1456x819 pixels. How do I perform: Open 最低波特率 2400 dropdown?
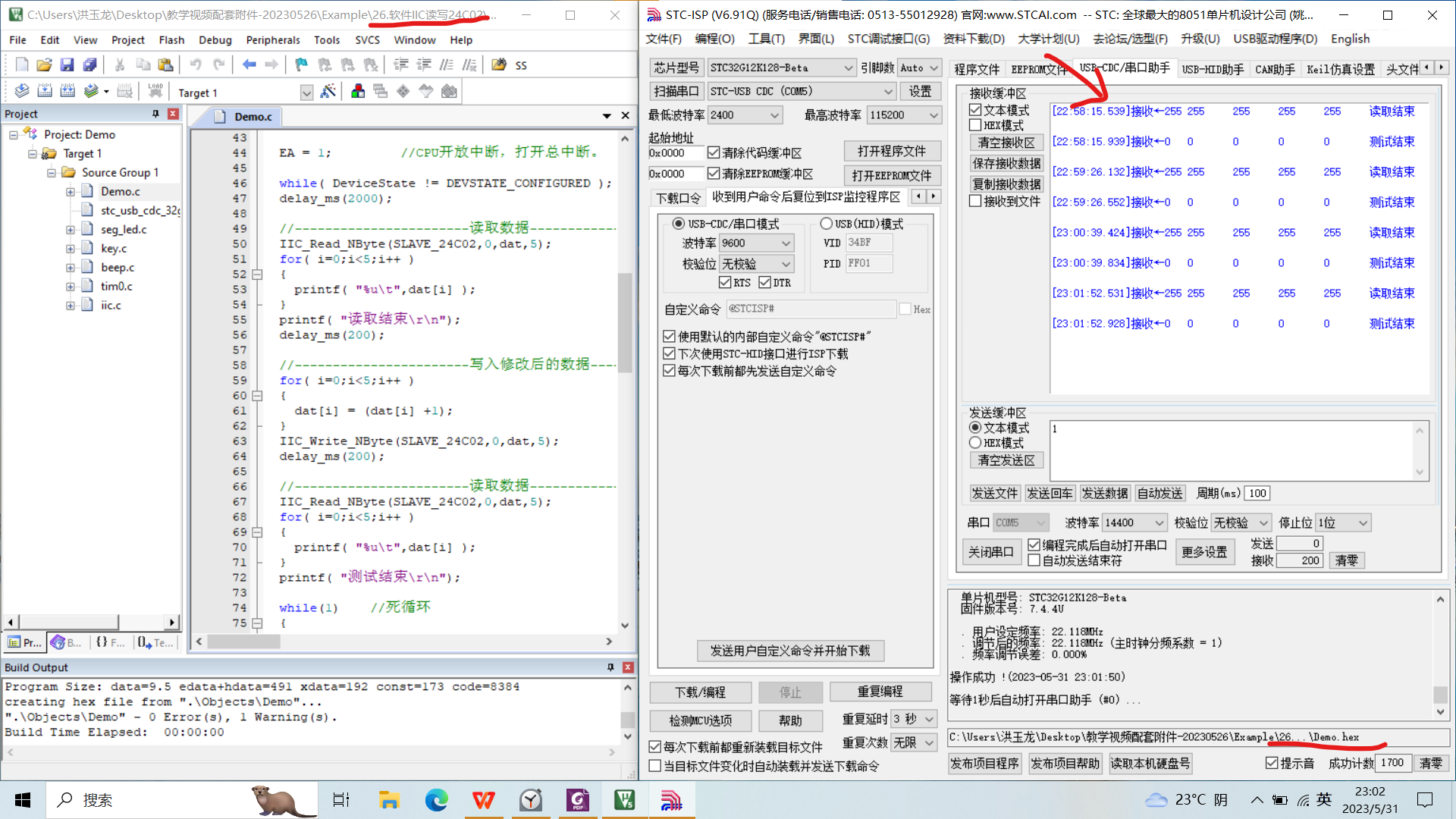[745, 115]
